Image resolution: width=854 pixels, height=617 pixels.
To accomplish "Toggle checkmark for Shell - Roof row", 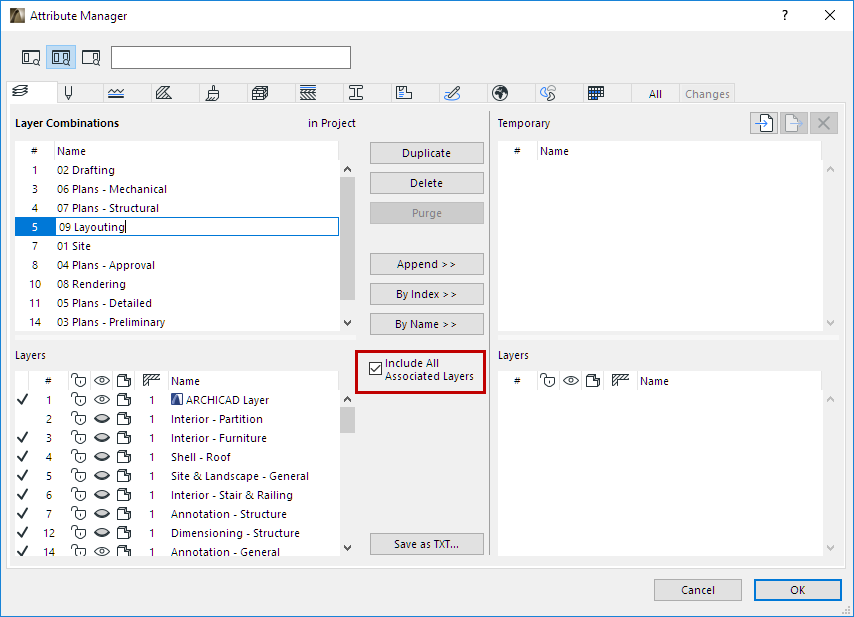I will (x=22, y=457).
